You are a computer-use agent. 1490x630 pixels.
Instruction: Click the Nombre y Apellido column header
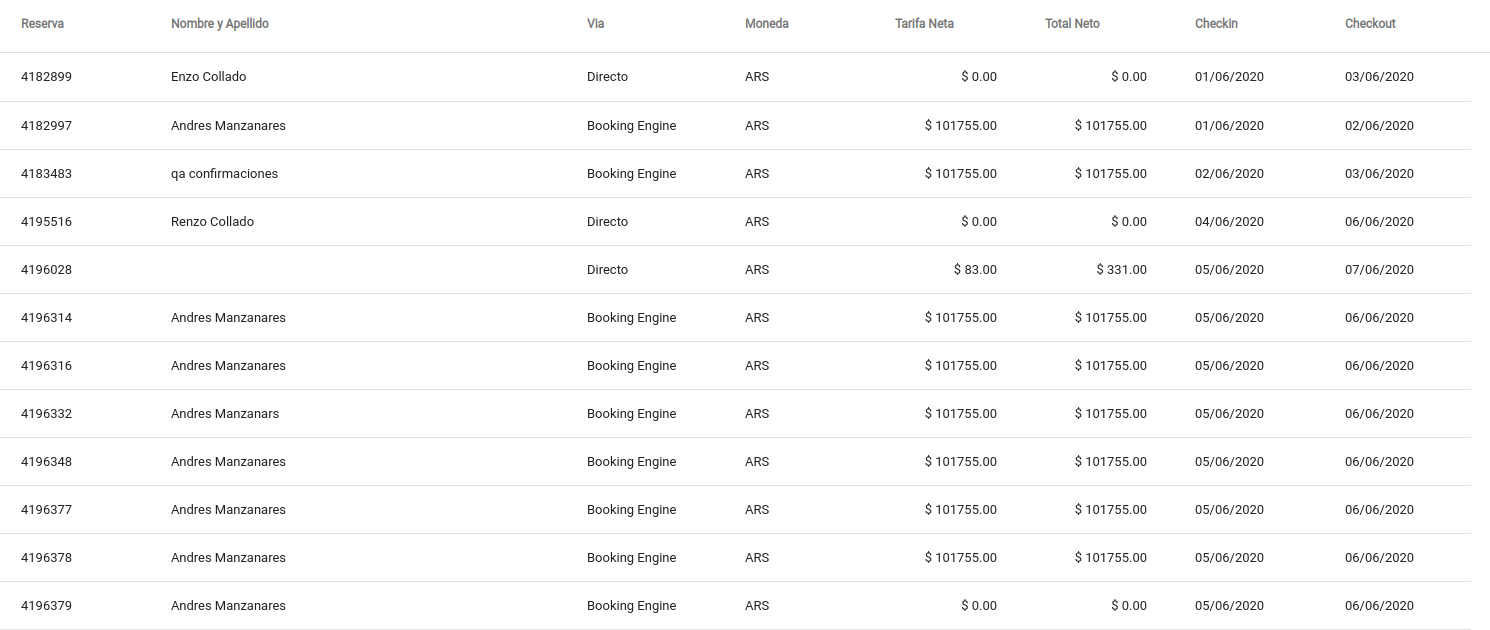(x=220, y=24)
